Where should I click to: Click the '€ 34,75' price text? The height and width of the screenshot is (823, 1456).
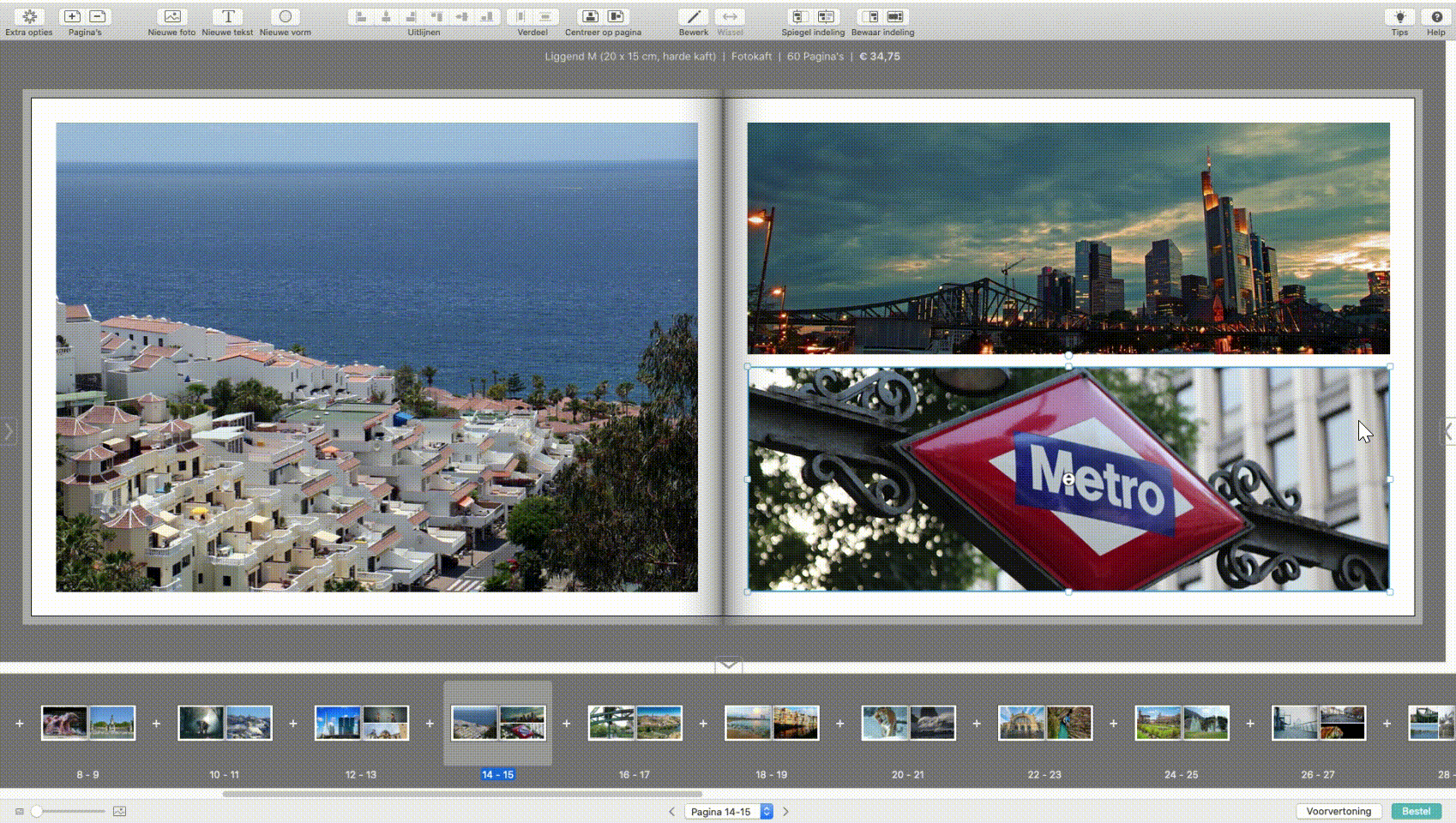880,57
